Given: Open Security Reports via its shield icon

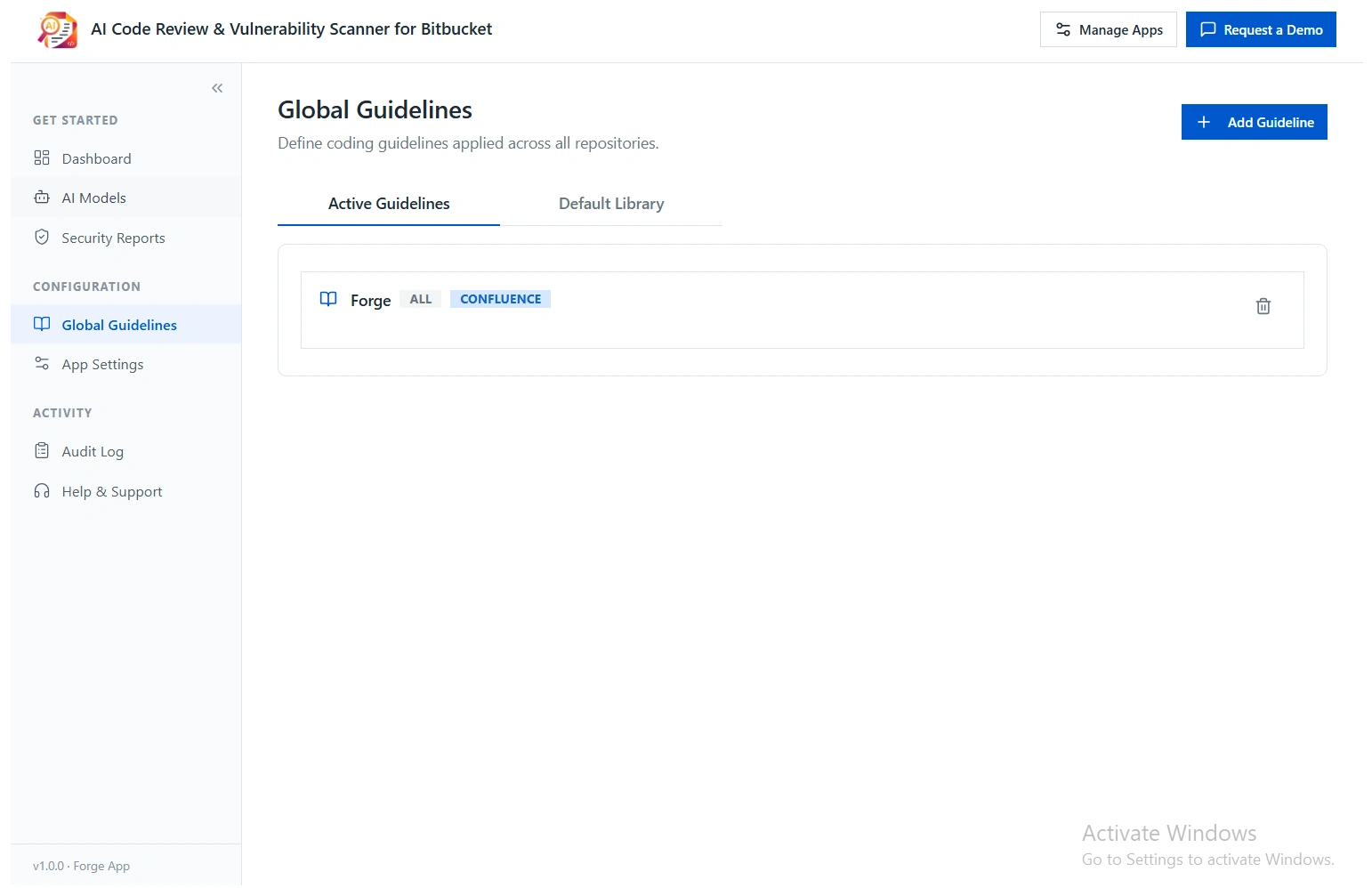Looking at the screenshot, I should (42, 237).
